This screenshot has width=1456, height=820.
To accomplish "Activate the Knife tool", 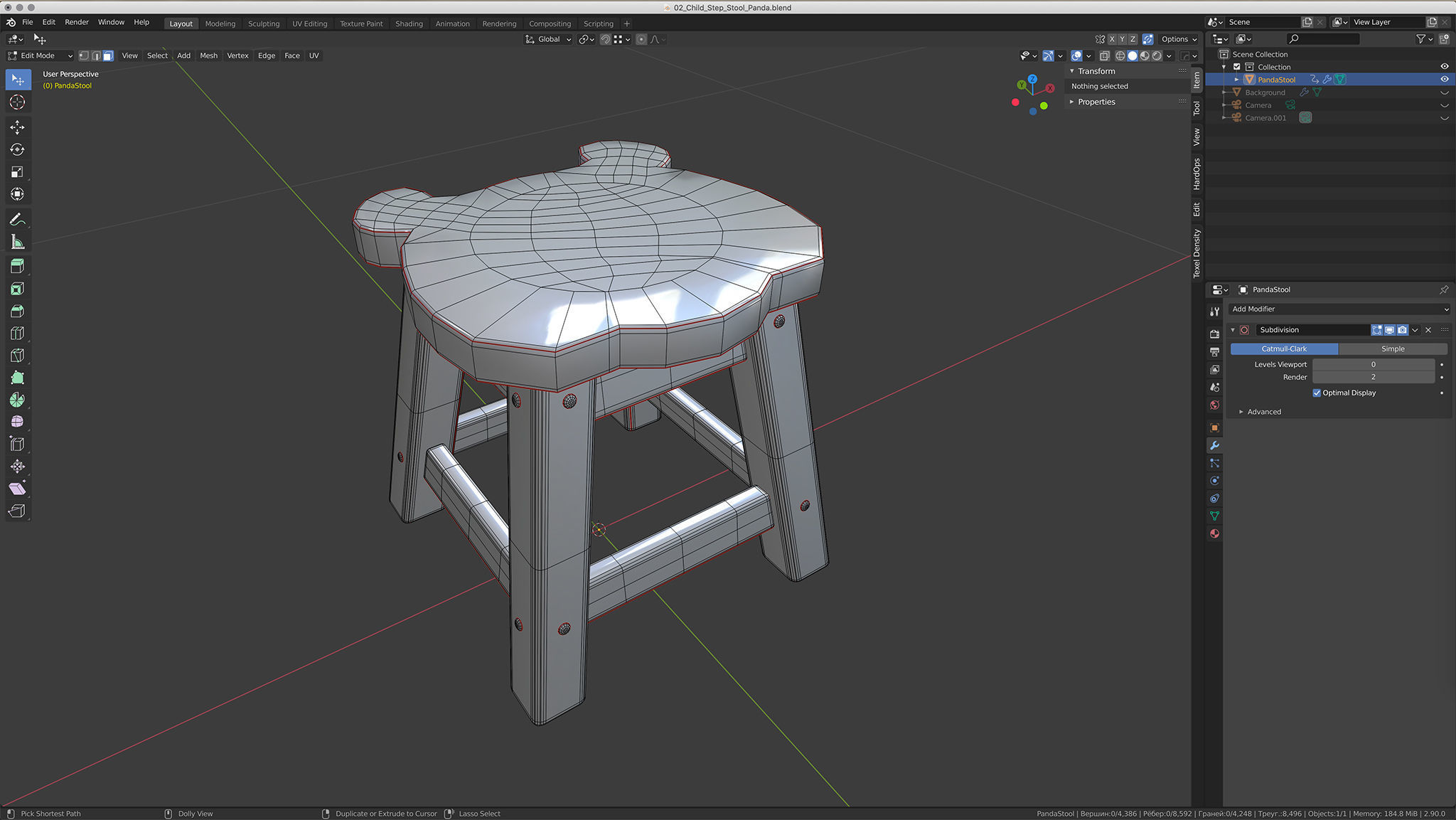I will [17, 355].
